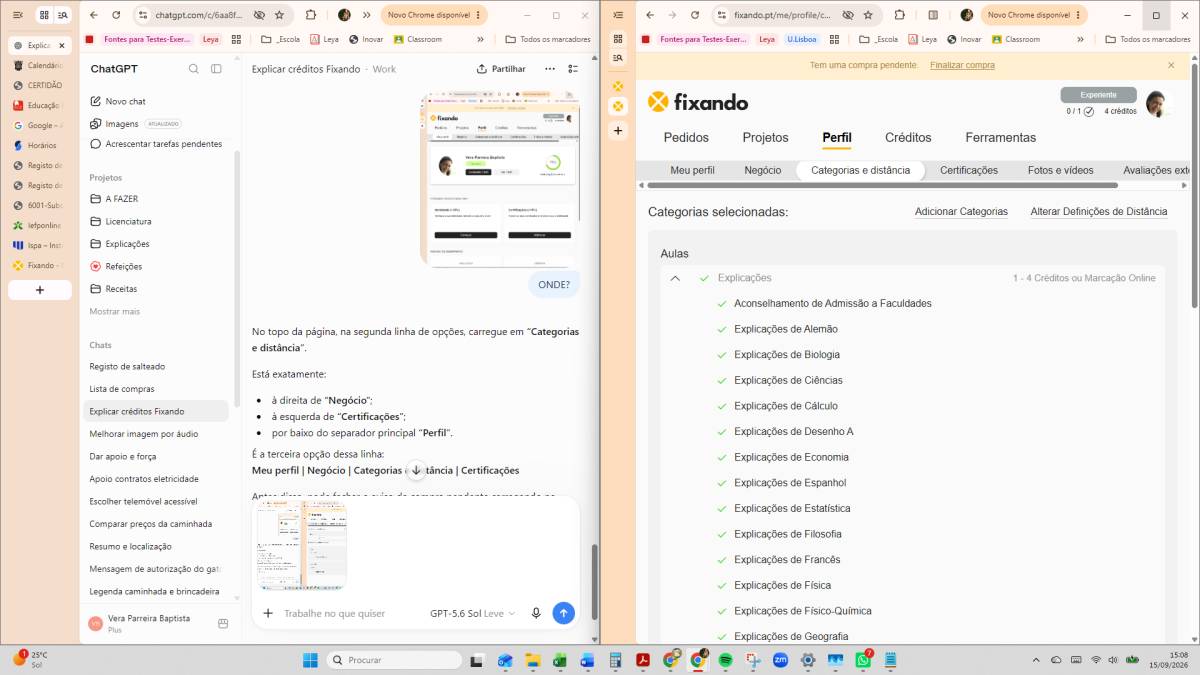The image size is (1200, 675).
Task: Open the Ferramentas tab on Fixando
Action: 1001,138
